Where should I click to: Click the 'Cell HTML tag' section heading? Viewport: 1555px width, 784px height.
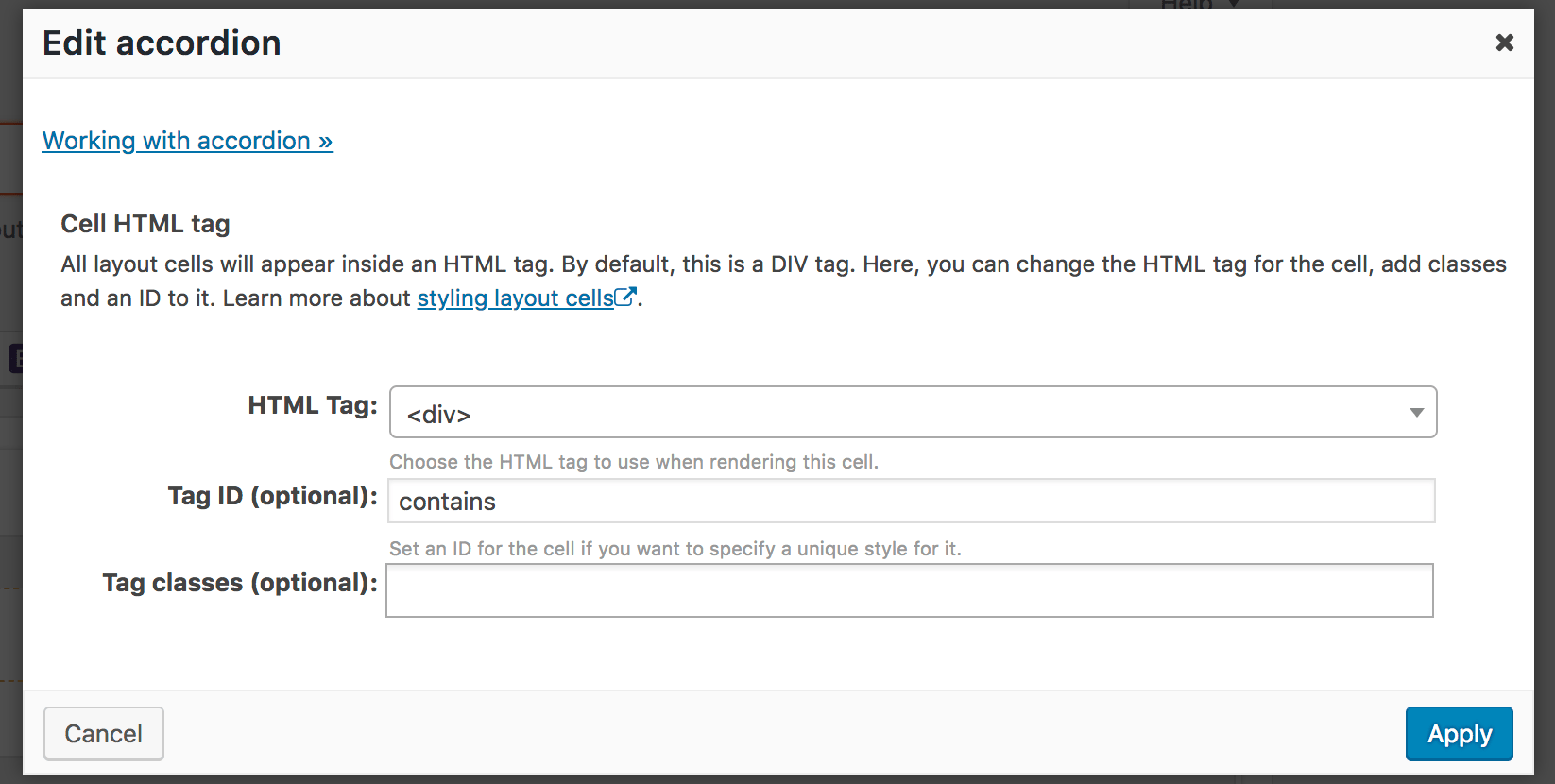click(145, 224)
